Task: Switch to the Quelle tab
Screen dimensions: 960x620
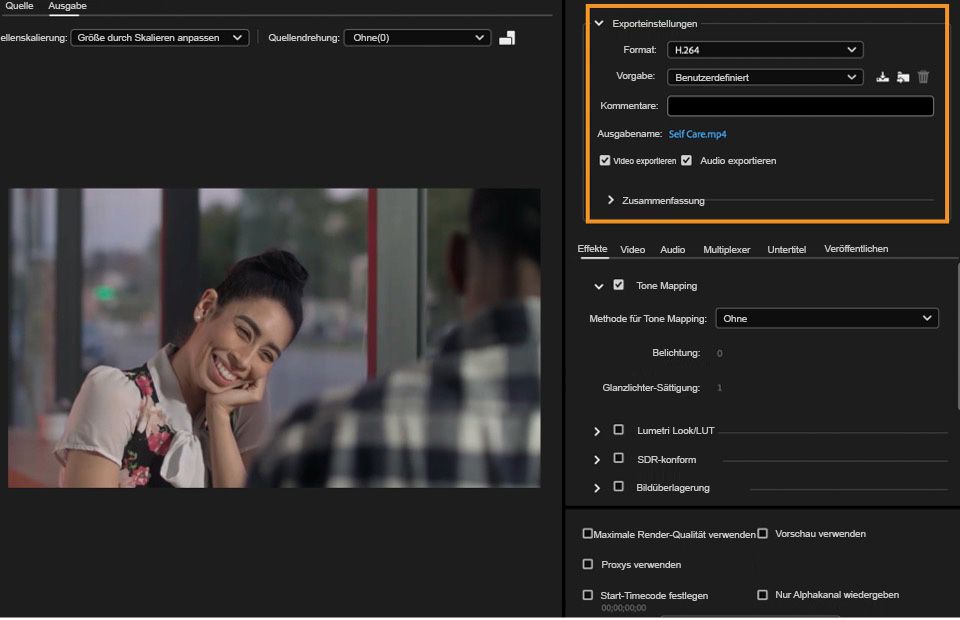Action: (19, 6)
